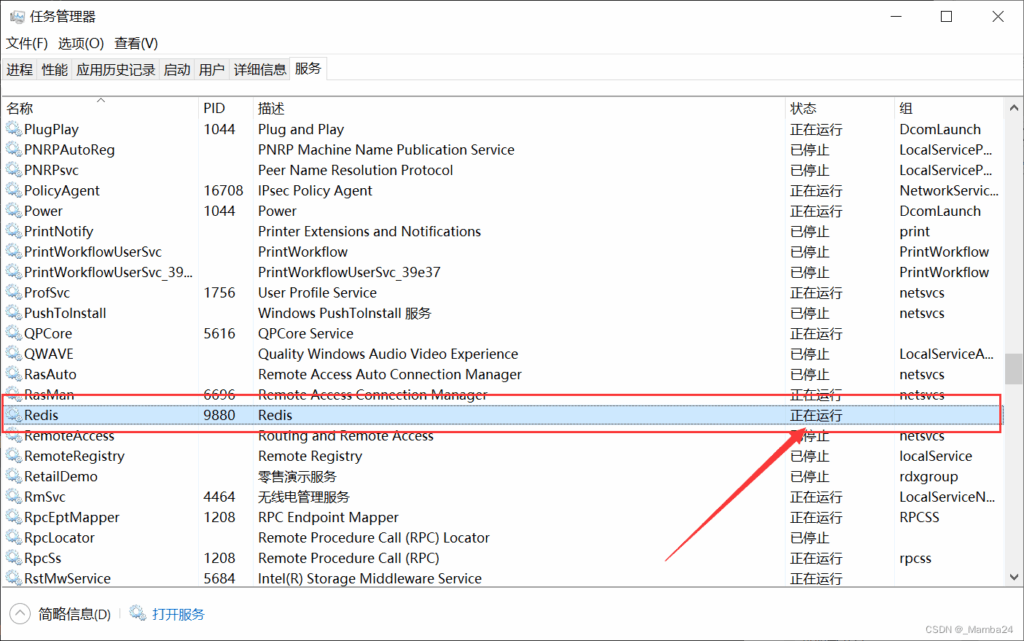Sort services by 状态 column header
The height and width of the screenshot is (641, 1024).
coord(803,108)
